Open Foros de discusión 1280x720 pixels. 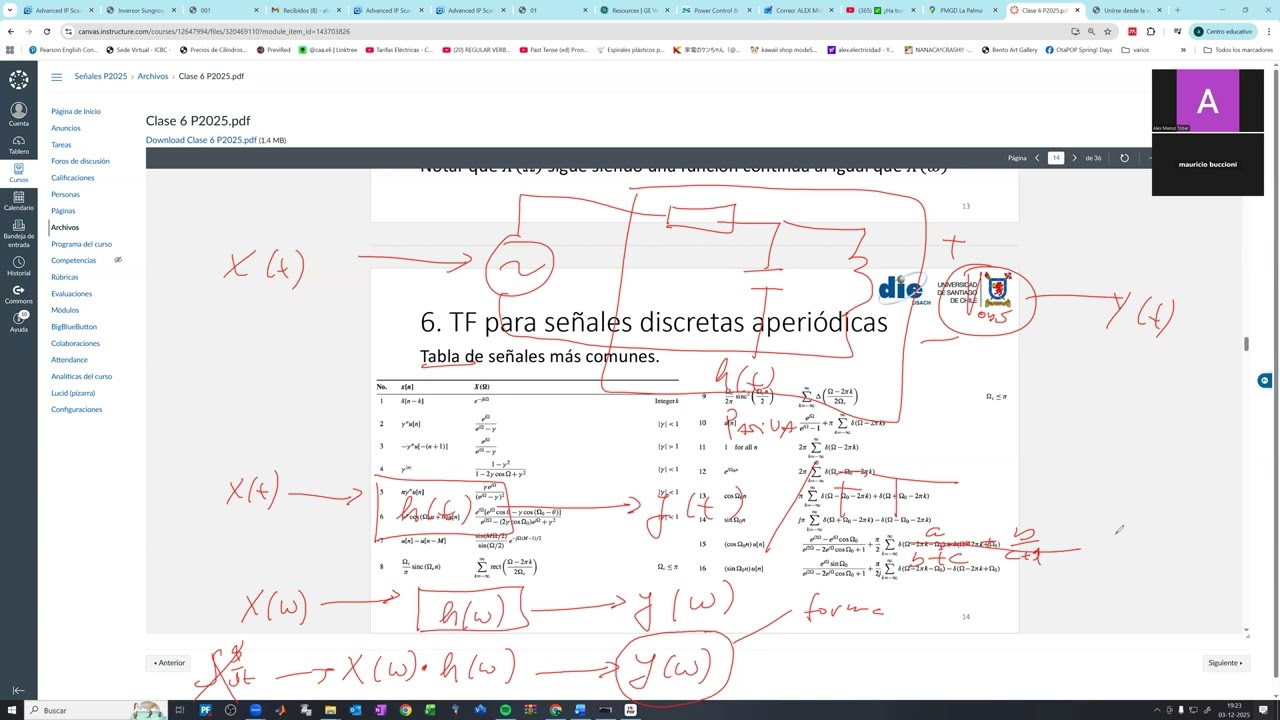pos(80,161)
